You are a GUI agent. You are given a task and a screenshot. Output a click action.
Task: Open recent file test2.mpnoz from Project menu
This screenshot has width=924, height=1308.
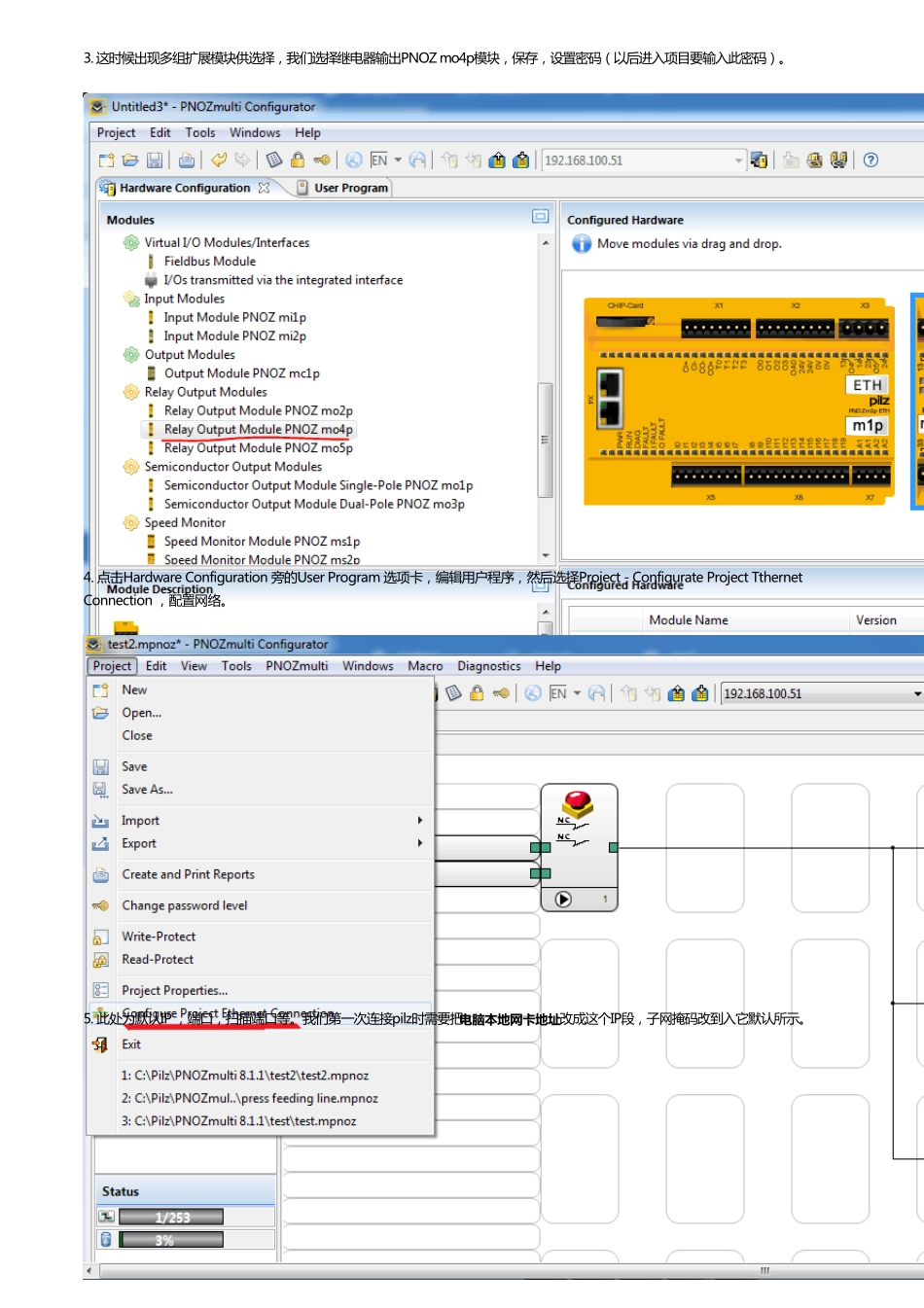[x=245, y=1076]
